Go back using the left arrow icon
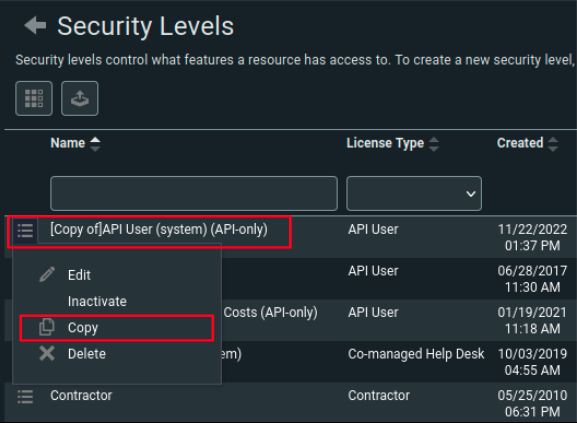 click(x=35, y=25)
